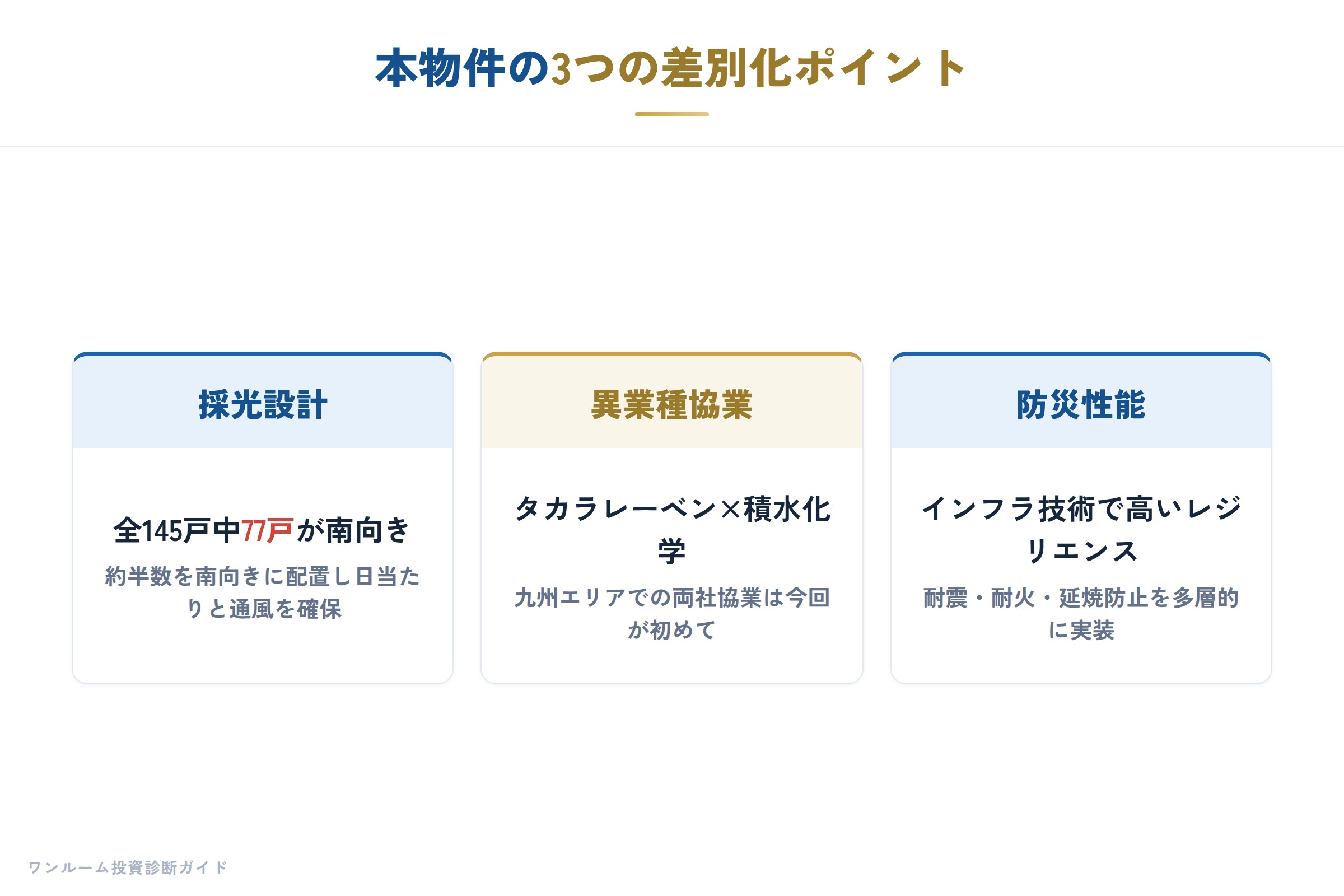This screenshot has width=1344, height=896.
Task: Click the ワンルーム投資診断ガイド footer text
Action: pyautogui.click(x=128, y=867)
